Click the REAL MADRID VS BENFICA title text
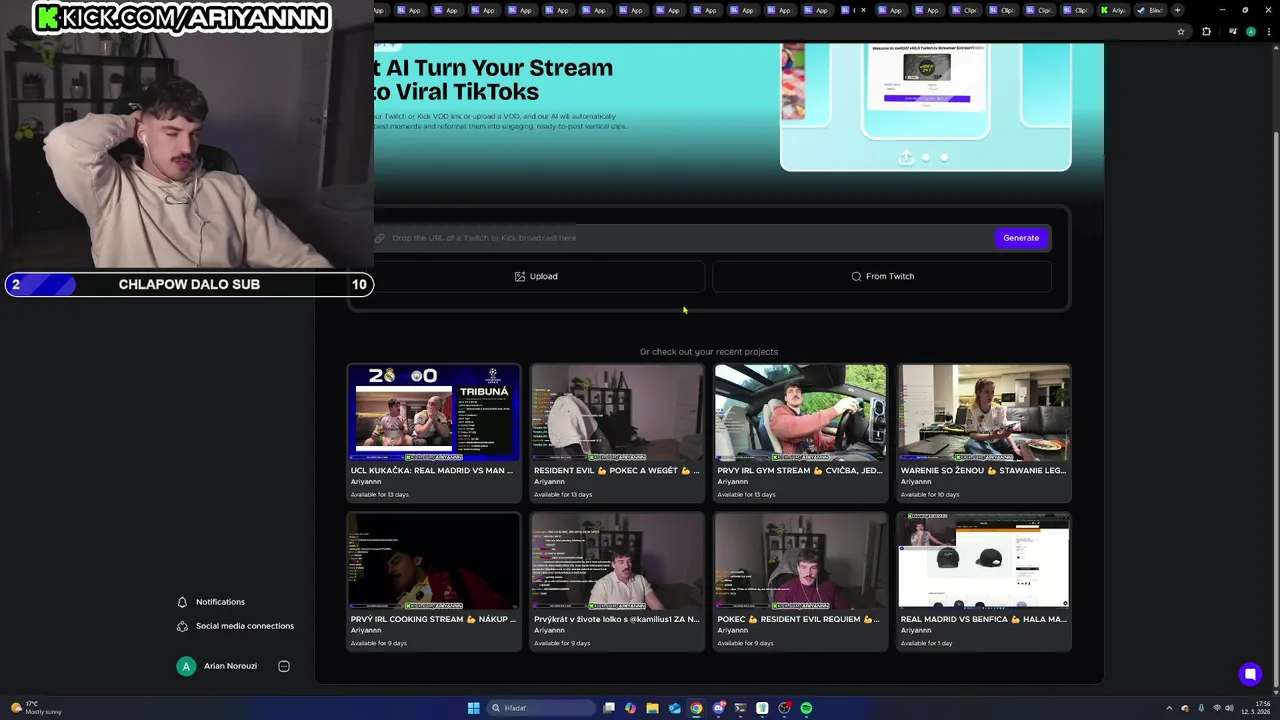The height and width of the screenshot is (720, 1280). point(983,619)
